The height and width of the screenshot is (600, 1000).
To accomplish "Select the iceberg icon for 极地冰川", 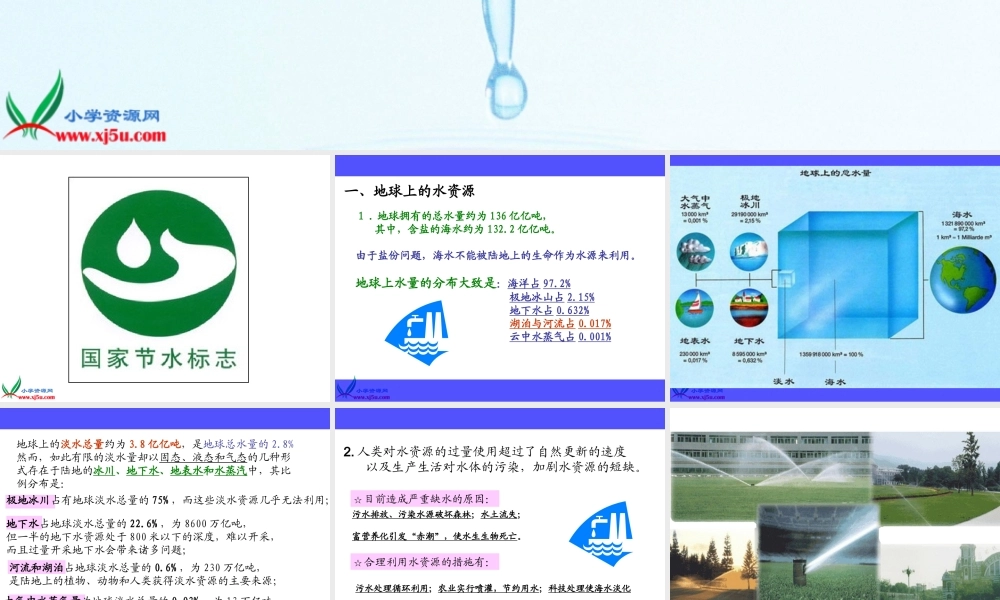I will pyautogui.click(x=748, y=251).
